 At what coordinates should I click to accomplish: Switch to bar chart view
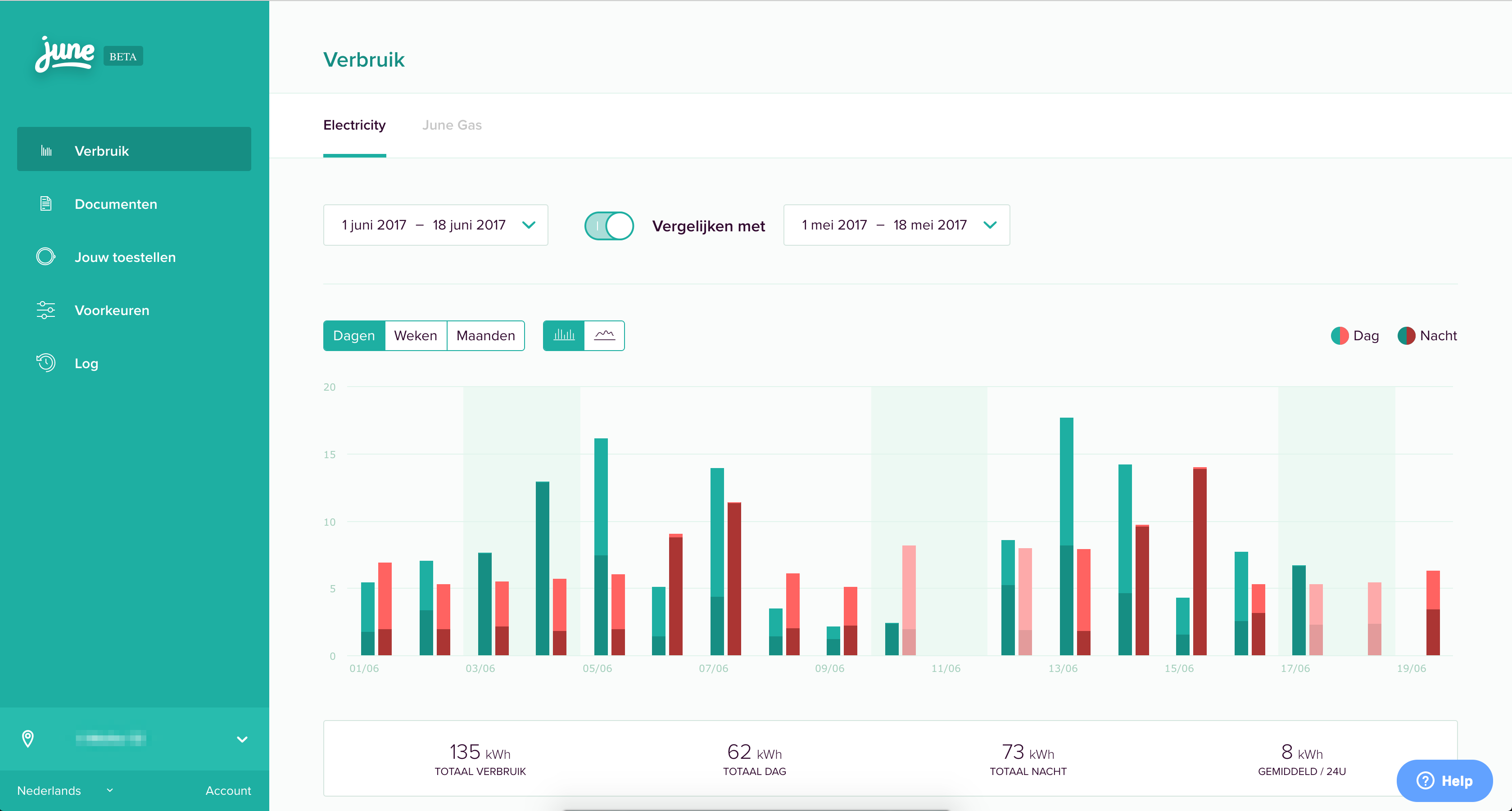click(x=563, y=335)
